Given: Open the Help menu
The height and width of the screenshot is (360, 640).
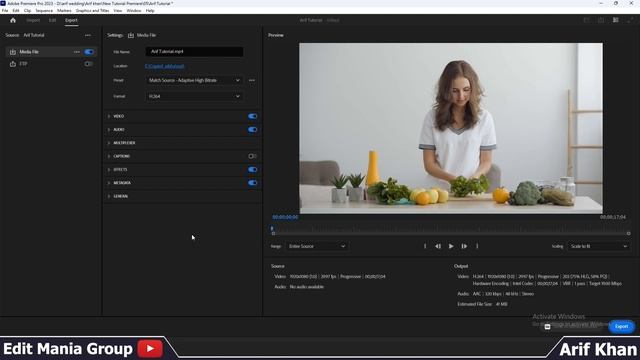Looking at the screenshot, I should pyautogui.click(x=150, y=11).
